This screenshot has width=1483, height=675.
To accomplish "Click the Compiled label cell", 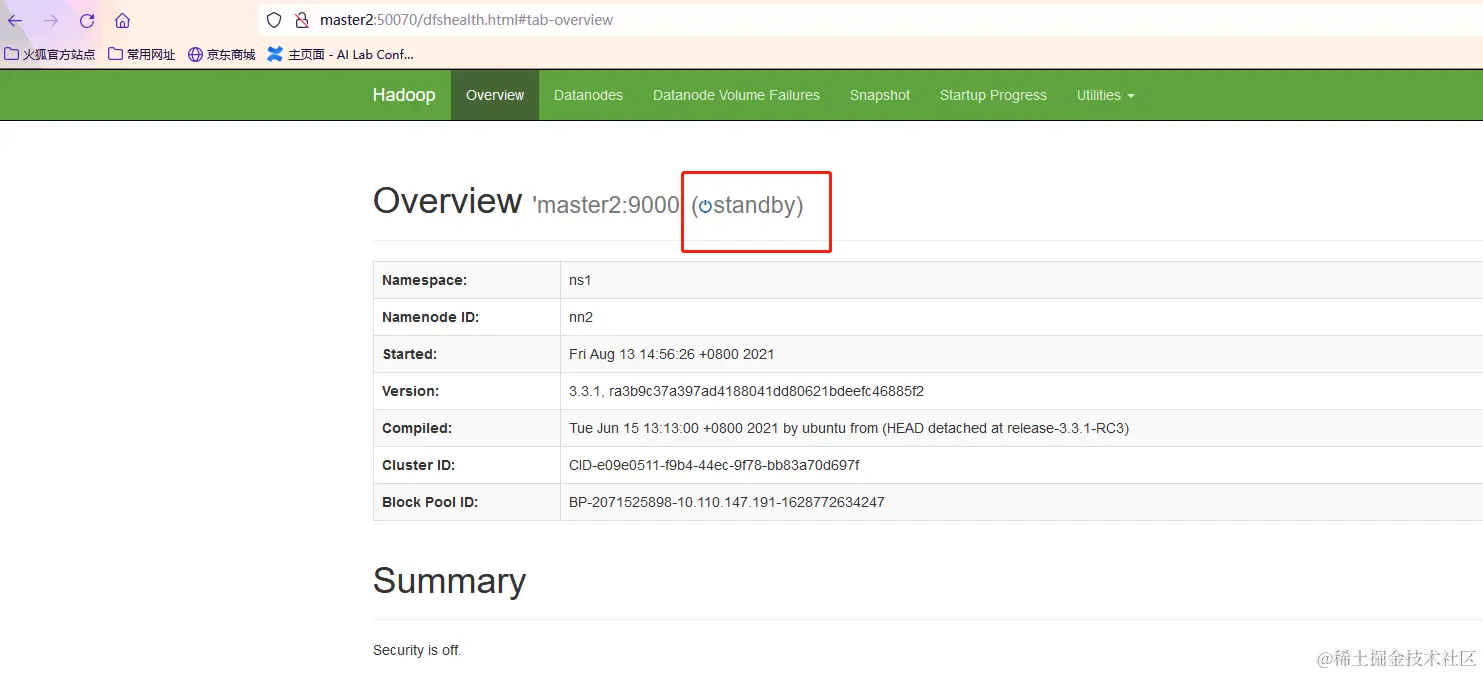I will [467, 428].
